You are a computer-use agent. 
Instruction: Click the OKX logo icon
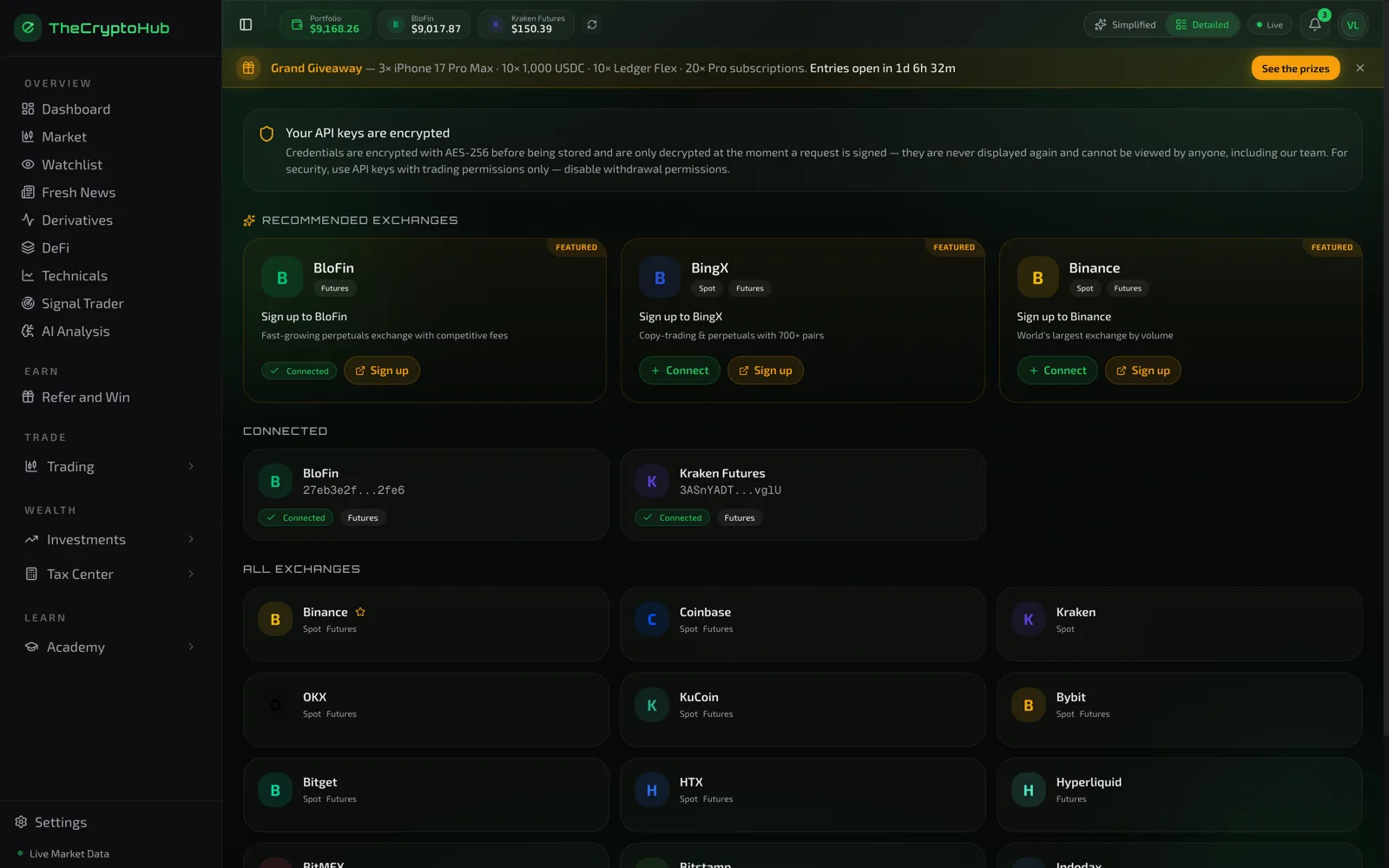275,705
